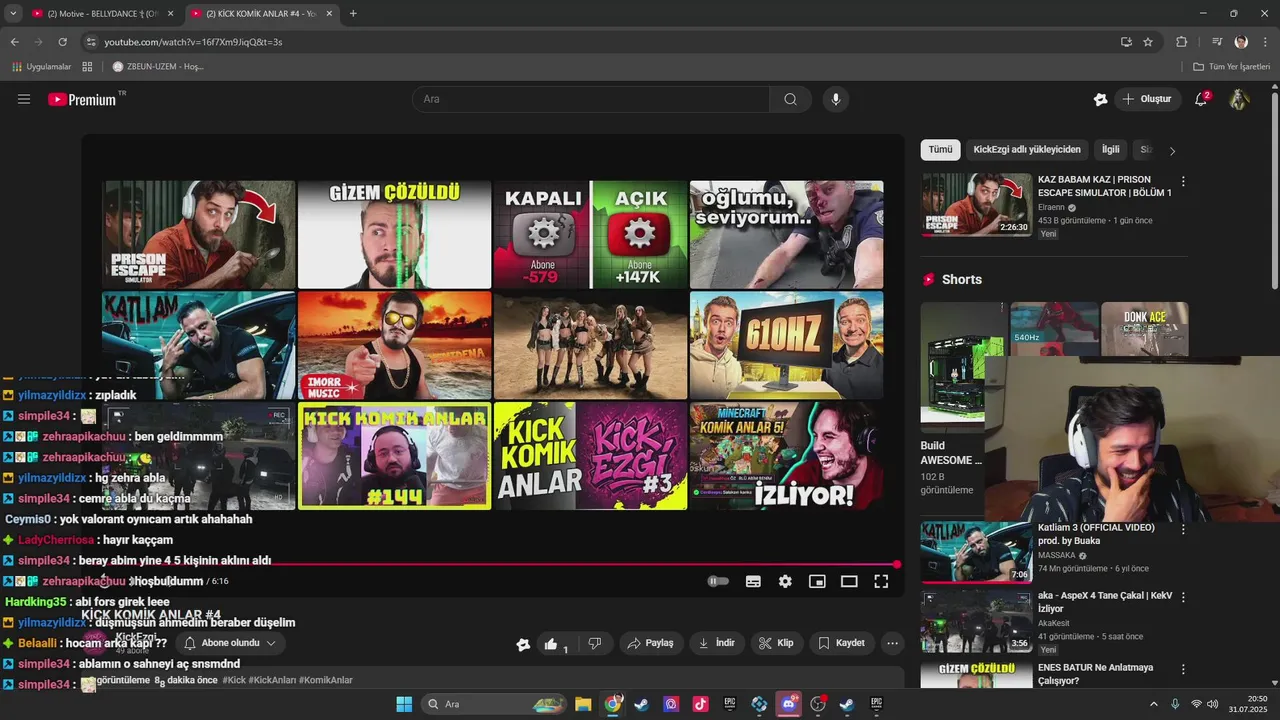
Task: Click the Kaydet save button
Action: 842,643
